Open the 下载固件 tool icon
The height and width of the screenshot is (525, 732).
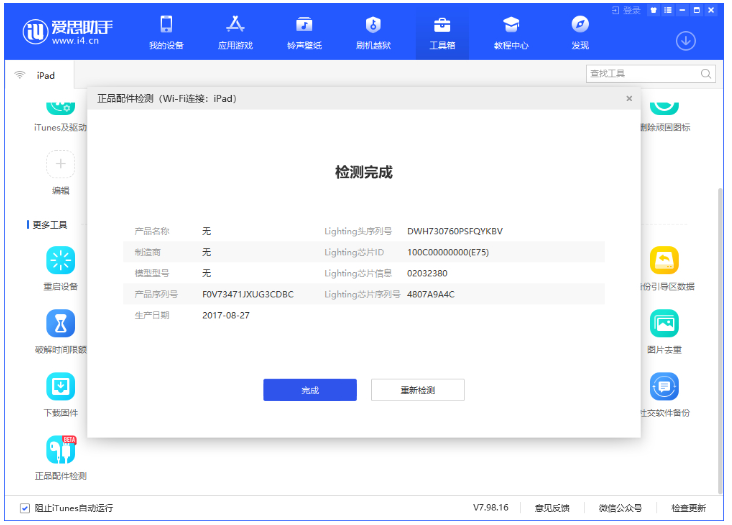point(61,386)
